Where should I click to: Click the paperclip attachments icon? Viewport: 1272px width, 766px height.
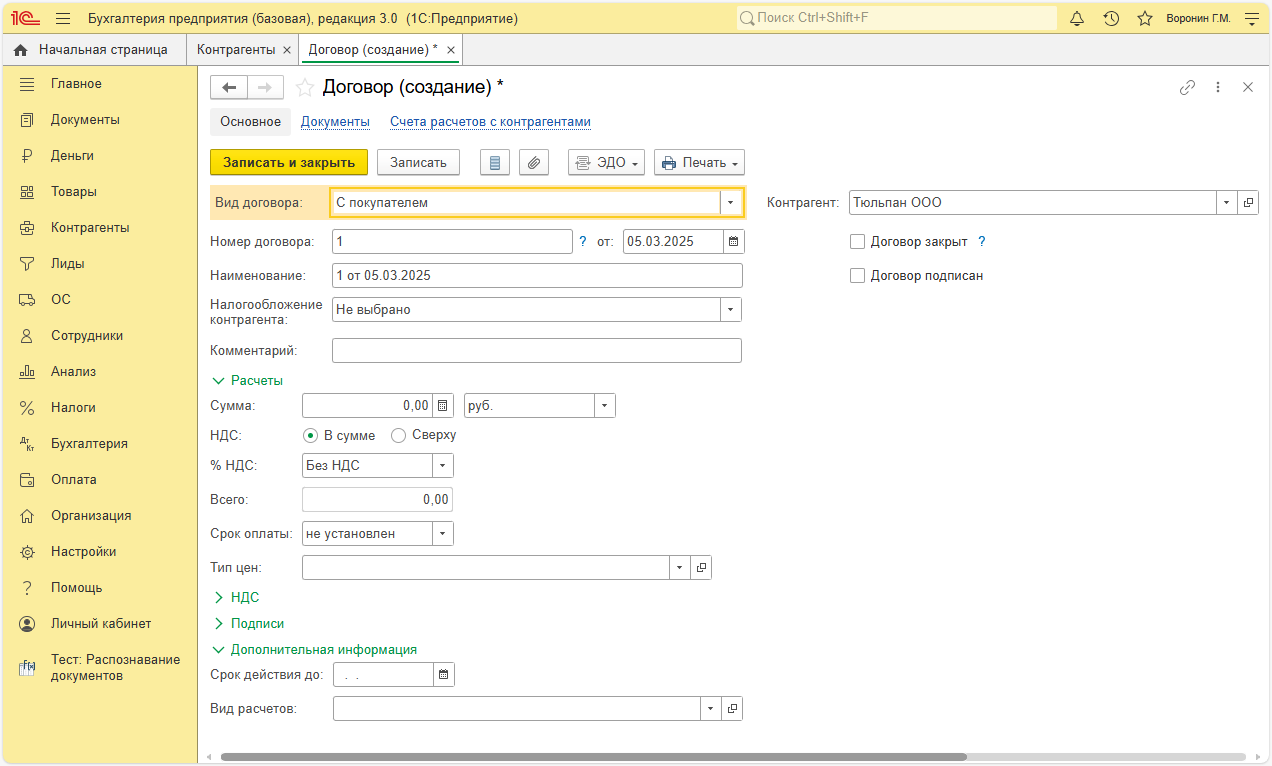click(x=534, y=162)
